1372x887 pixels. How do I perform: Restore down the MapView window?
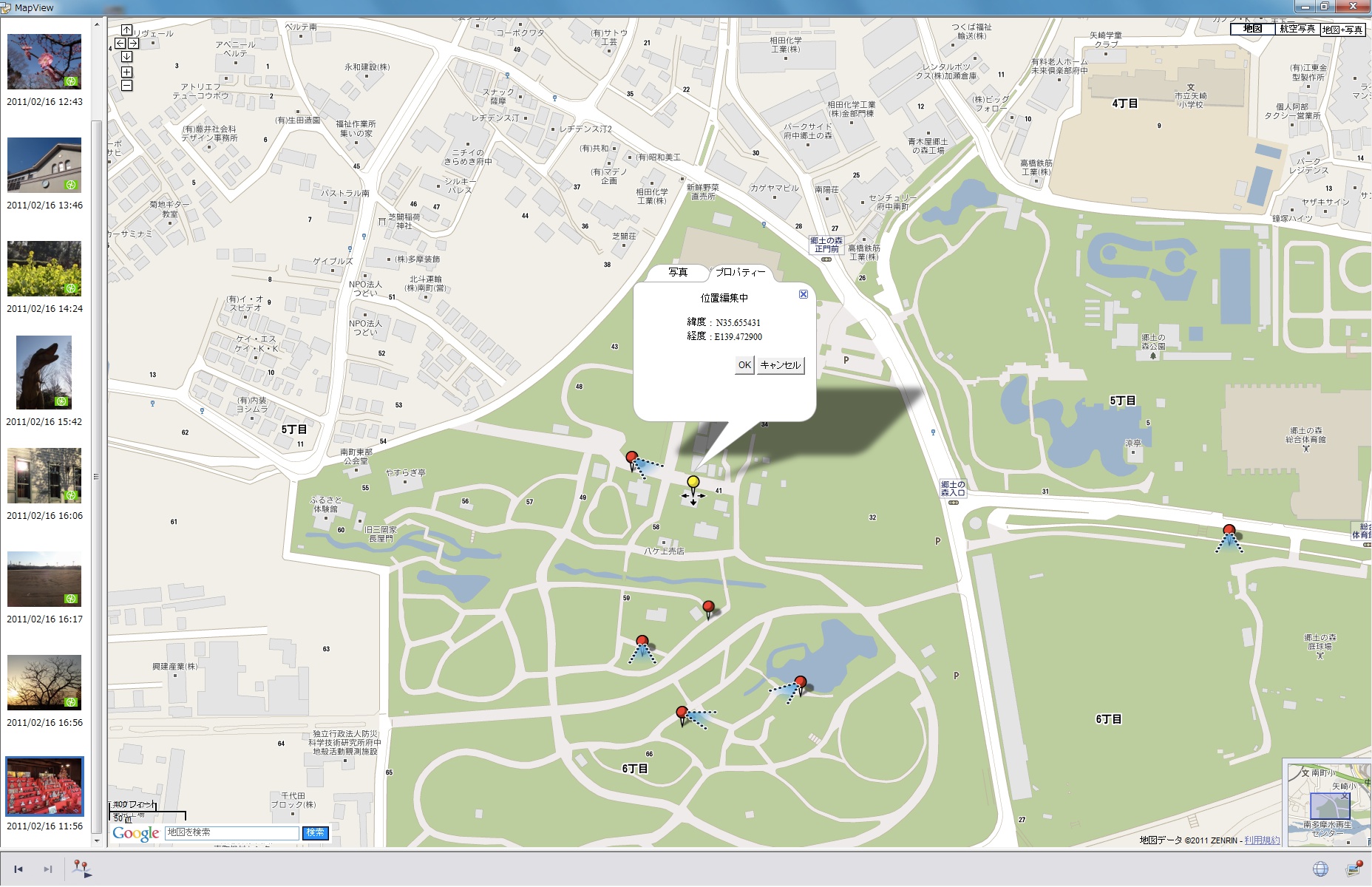pos(1325,7)
